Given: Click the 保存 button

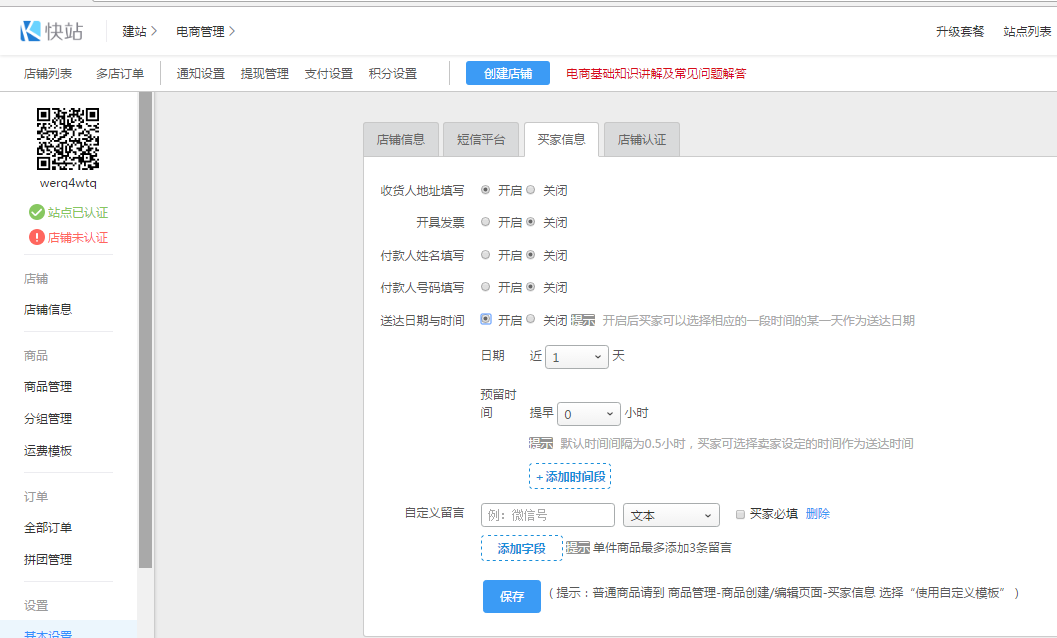Looking at the screenshot, I should [x=511, y=596].
